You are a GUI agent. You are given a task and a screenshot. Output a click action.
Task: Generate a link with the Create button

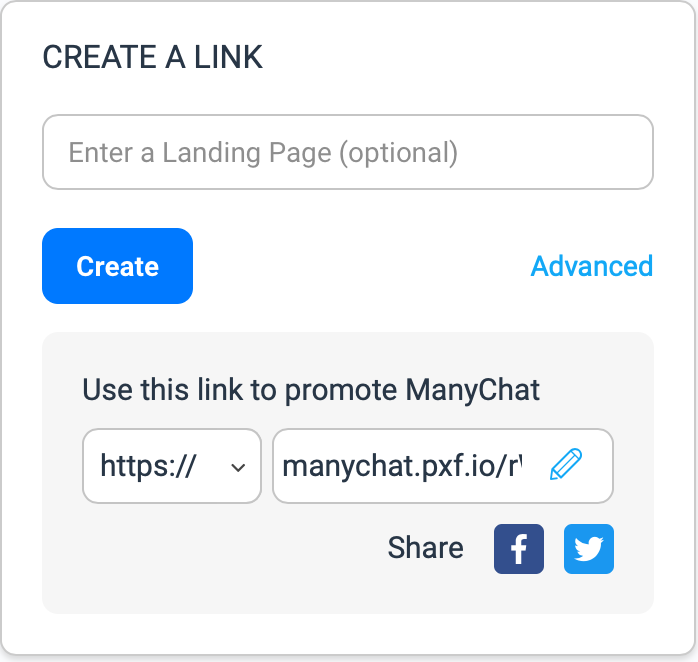pos(118,266)
